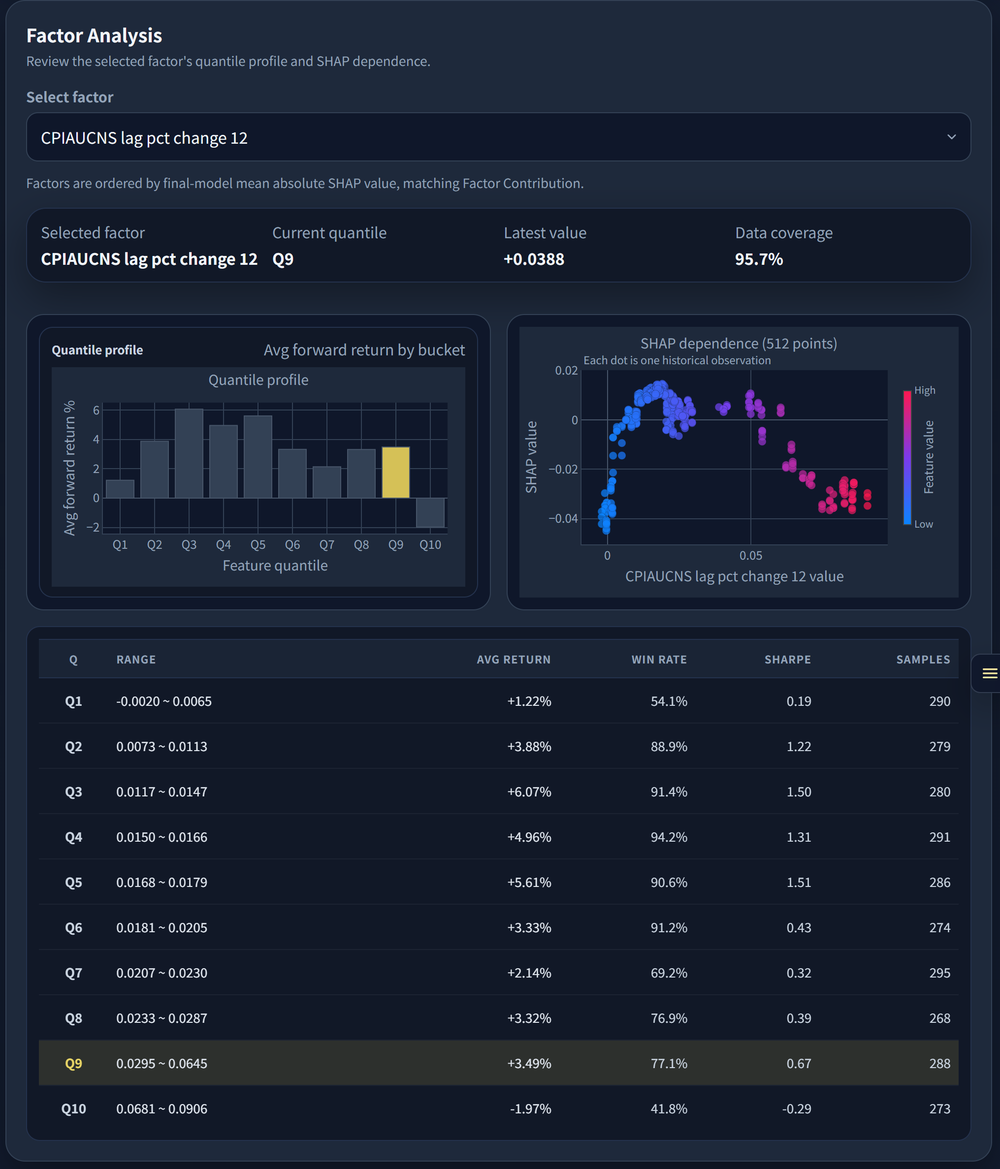Click Current quantile value 'Q9'
Image resolution: width=1000 pixels, height=1169 pixels.
point(283,259)
